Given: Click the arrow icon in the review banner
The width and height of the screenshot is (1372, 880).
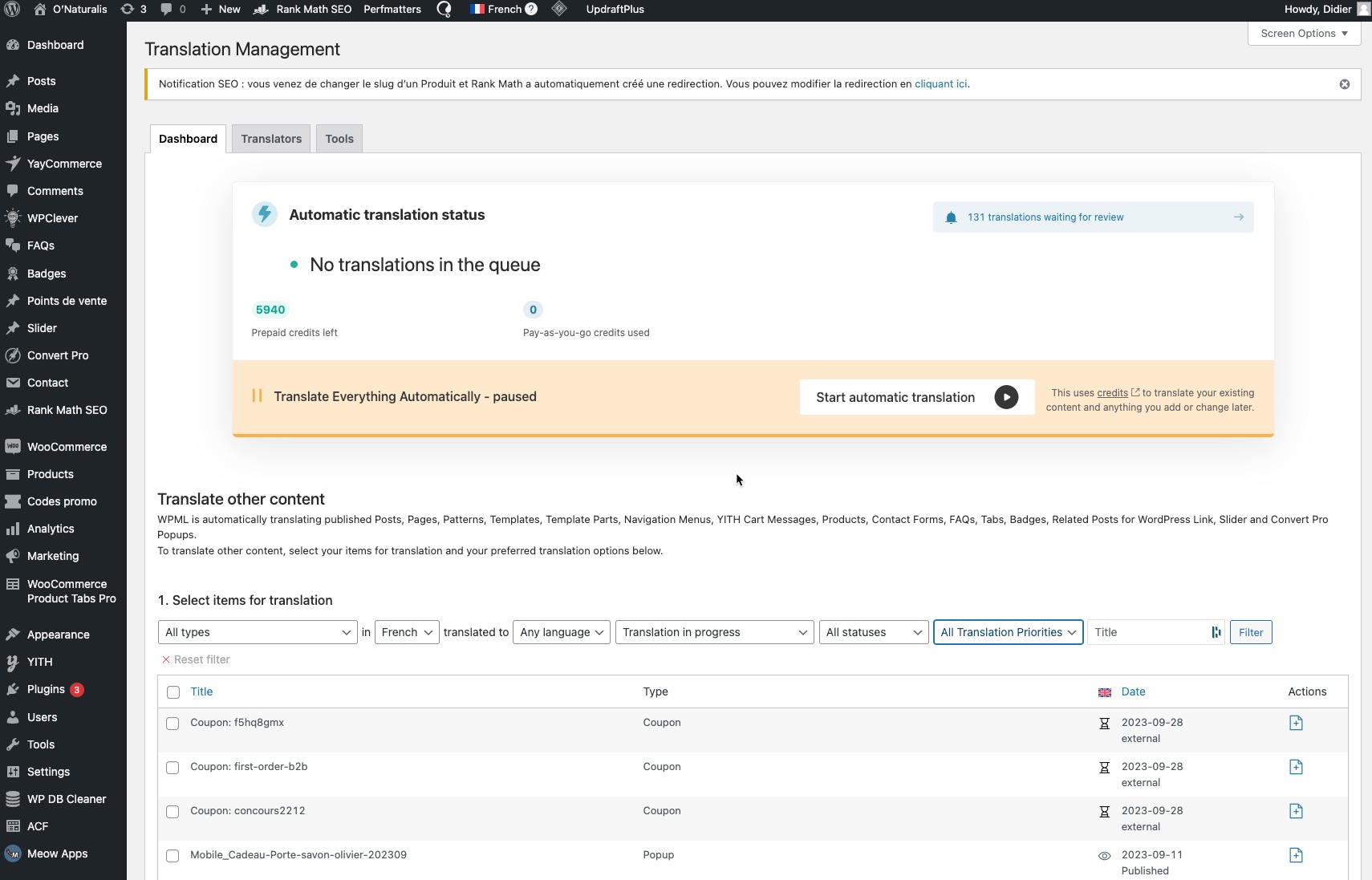Looking at the screenshot, I should coord(1239,217).
